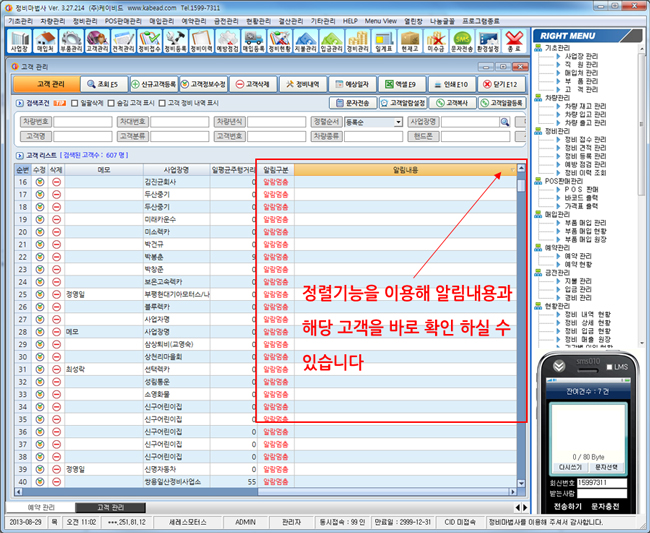Open 환경설정 from the main toolbar
This screenshot has height=533, width=650.
[x=488, y=40]
